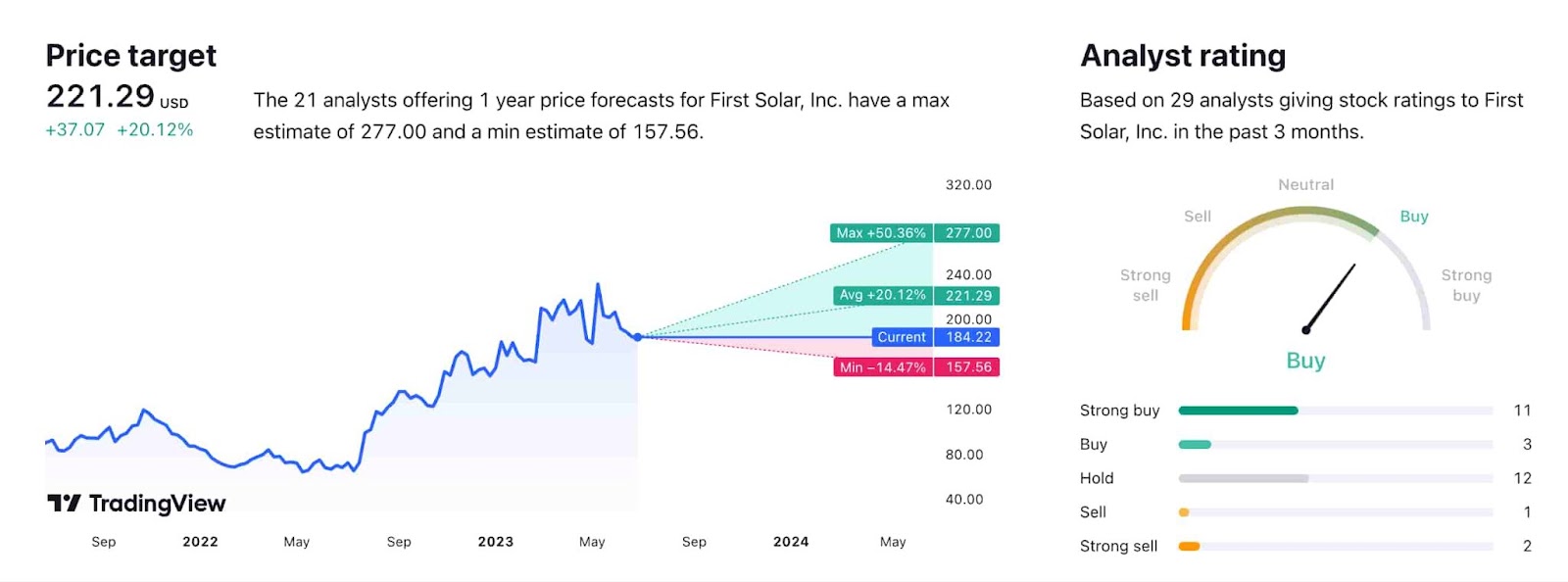Click the 2022 label on time axis
The image size is (1568, 582).
coord(200,542)
